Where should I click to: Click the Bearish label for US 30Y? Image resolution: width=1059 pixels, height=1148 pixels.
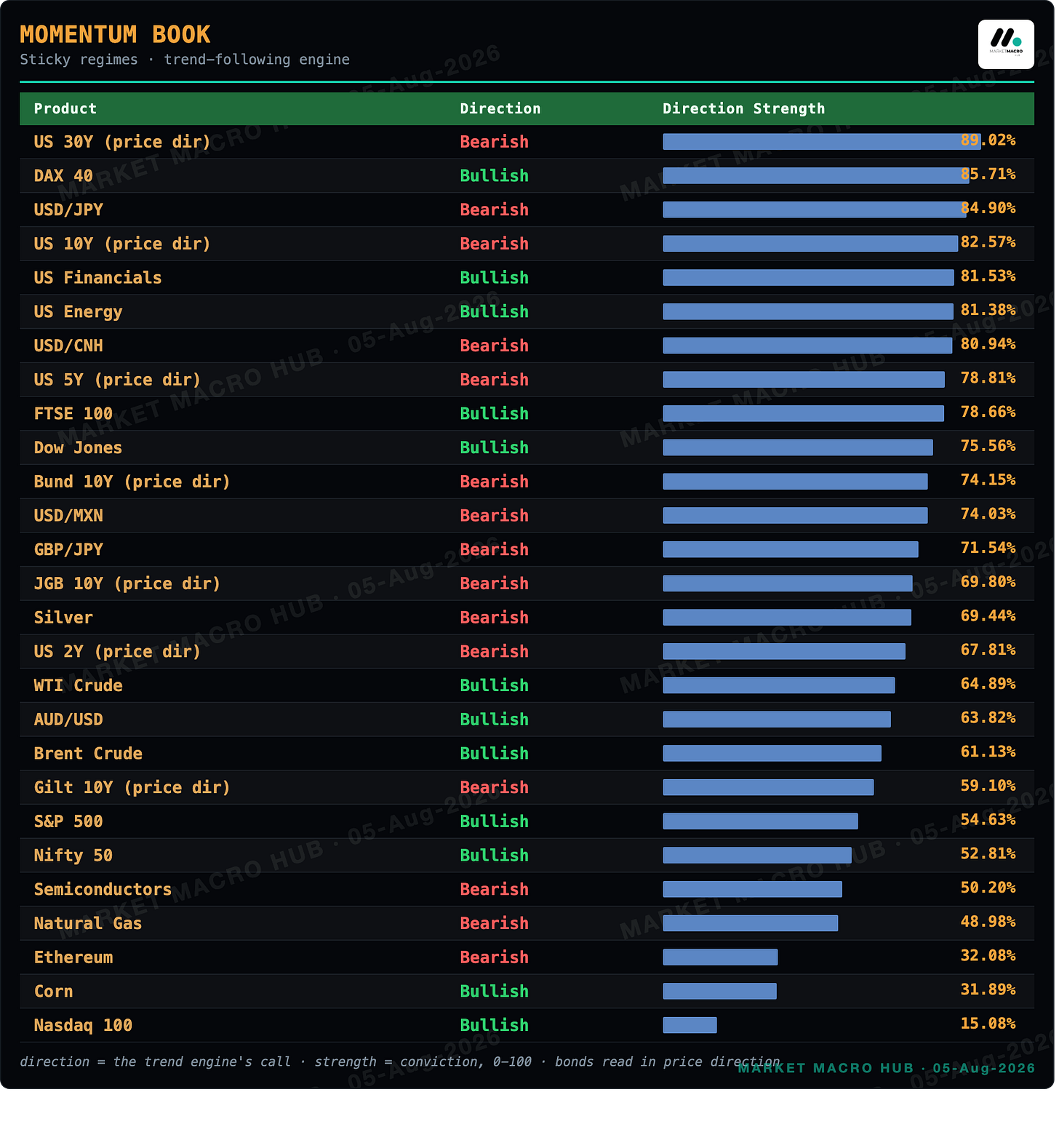pyautogui.click(x=495, y=142)
